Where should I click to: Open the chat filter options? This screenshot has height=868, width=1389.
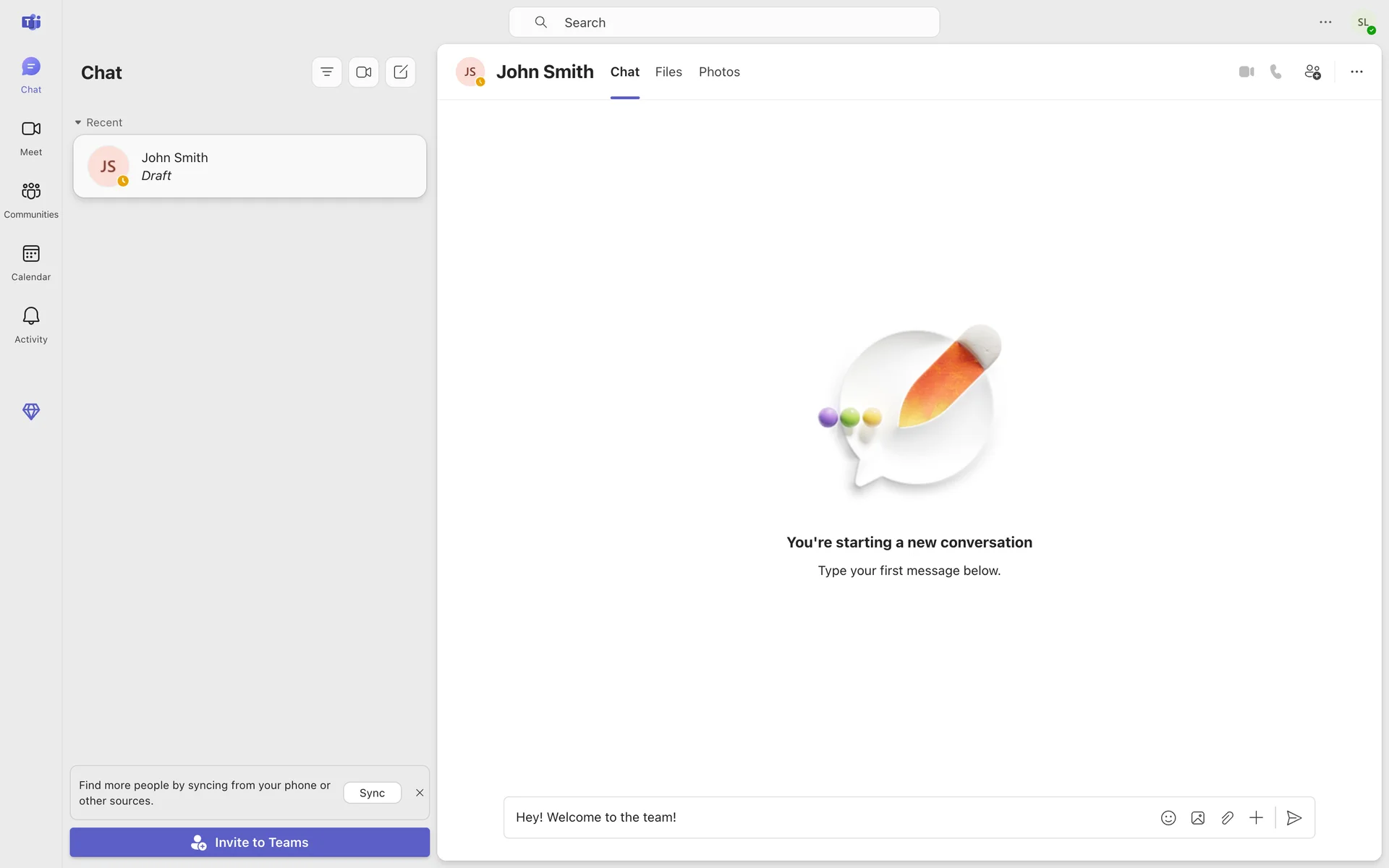(x=327, y=72)
